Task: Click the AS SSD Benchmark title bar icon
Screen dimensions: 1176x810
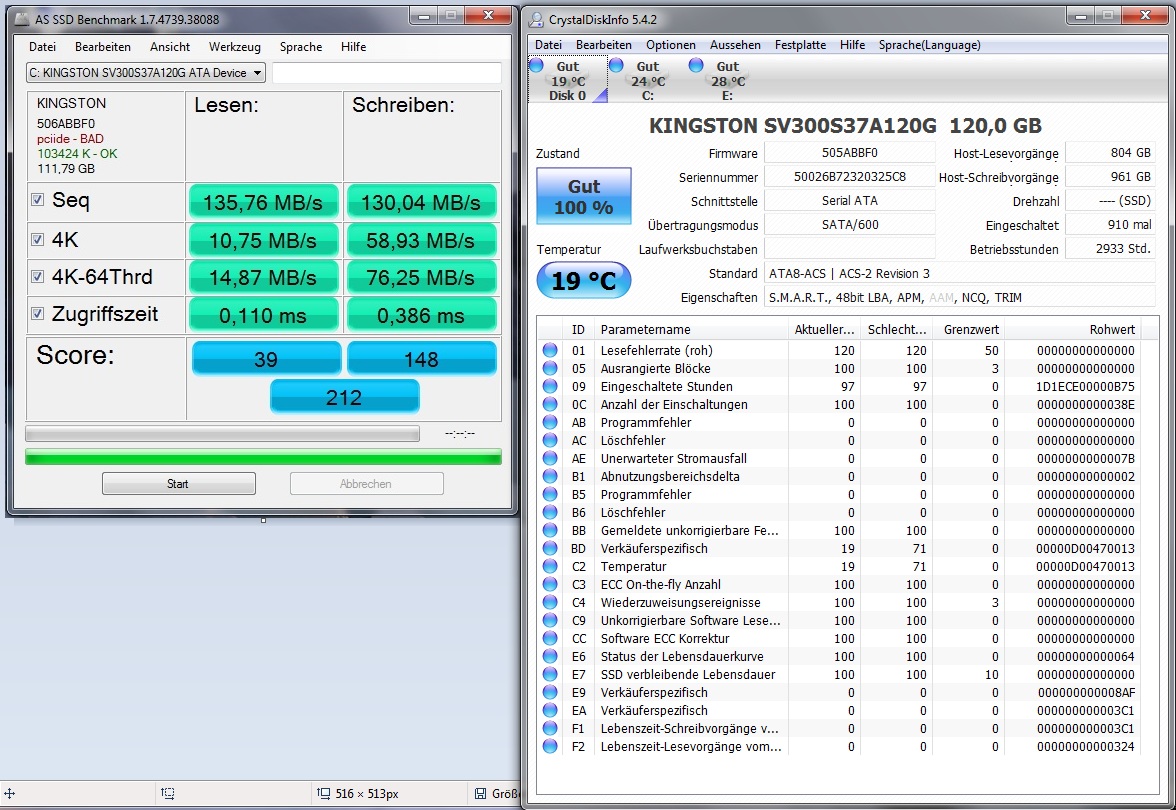Action: [x=22, y=19]
